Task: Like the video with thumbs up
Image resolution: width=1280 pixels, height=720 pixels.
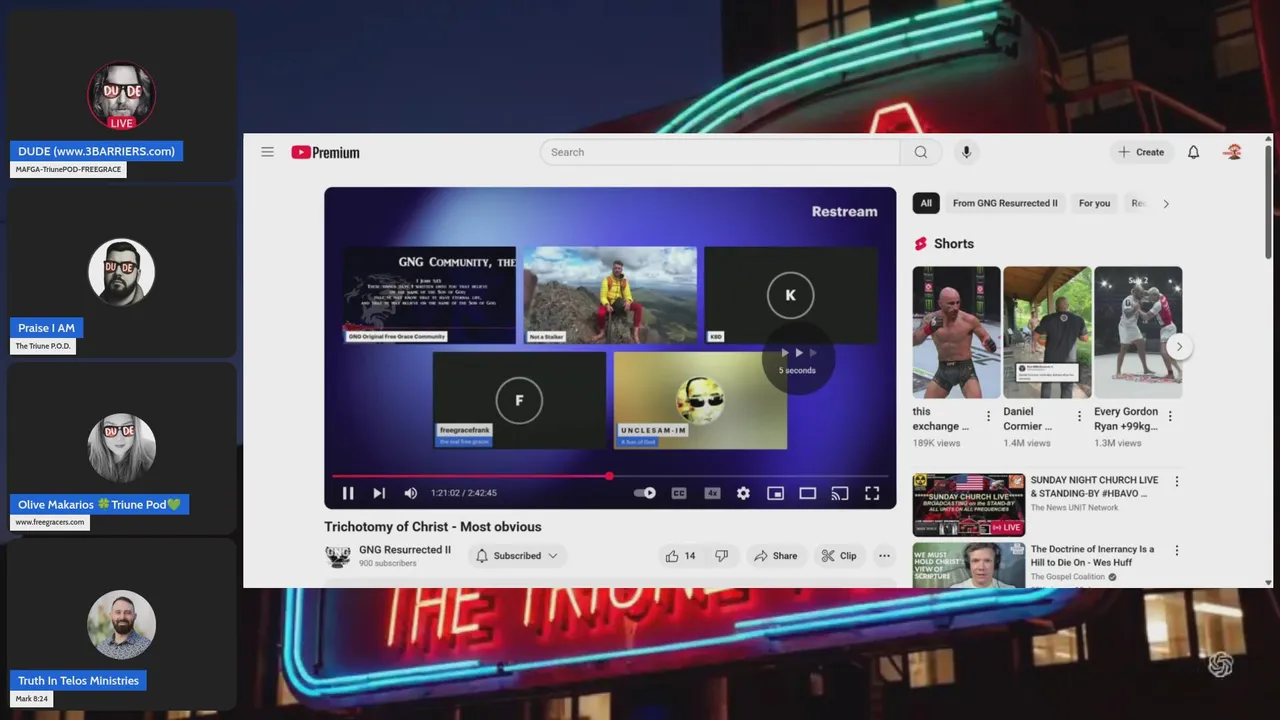Action: pyautogui.click(x=680, y=556)
